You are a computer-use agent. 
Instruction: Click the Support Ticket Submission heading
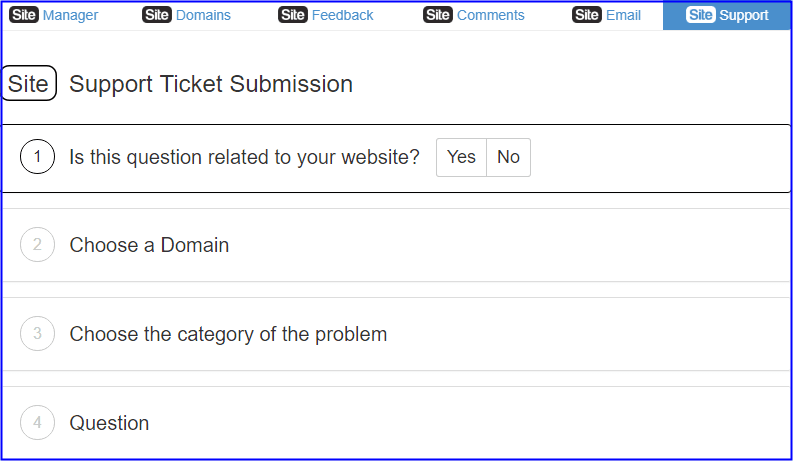211,84
